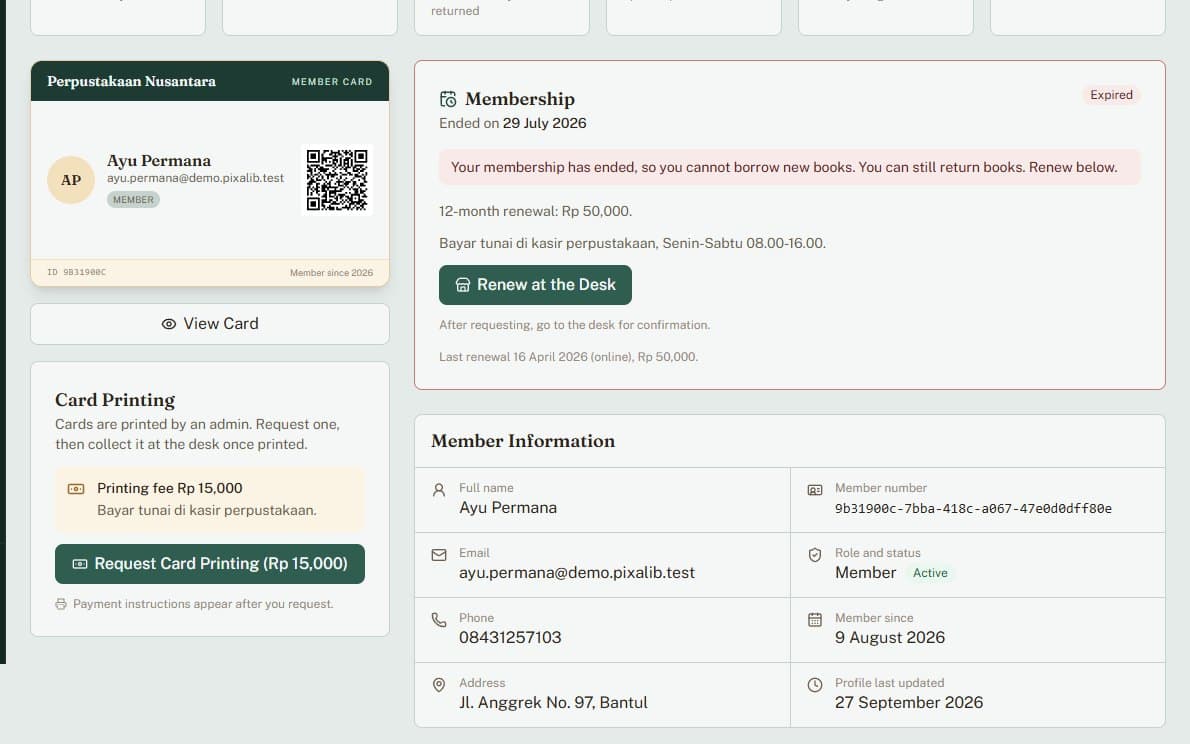Click the Member Information heading
Screen dimensions: 1190x744
[x=523, y=441]
